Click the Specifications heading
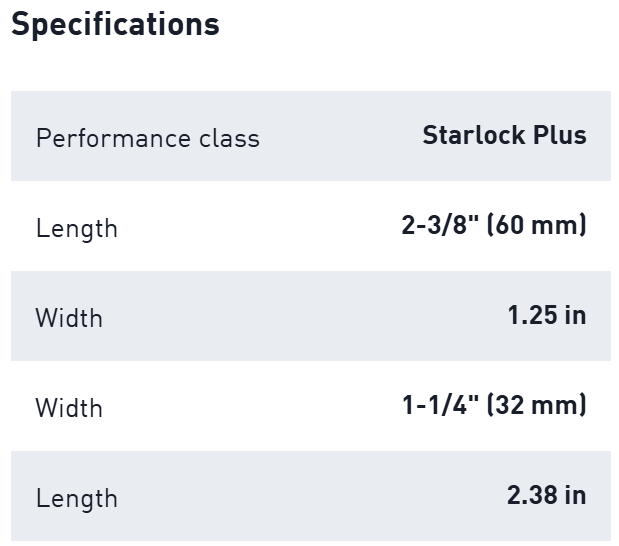The width and height of the screenshot is (619, 546). (115, 25)
